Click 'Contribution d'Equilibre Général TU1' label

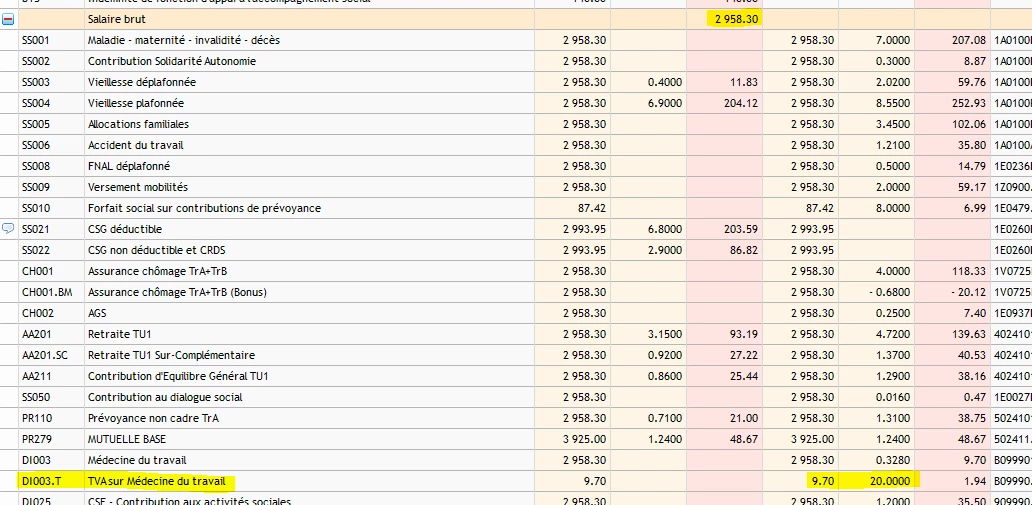coord(178,376)
